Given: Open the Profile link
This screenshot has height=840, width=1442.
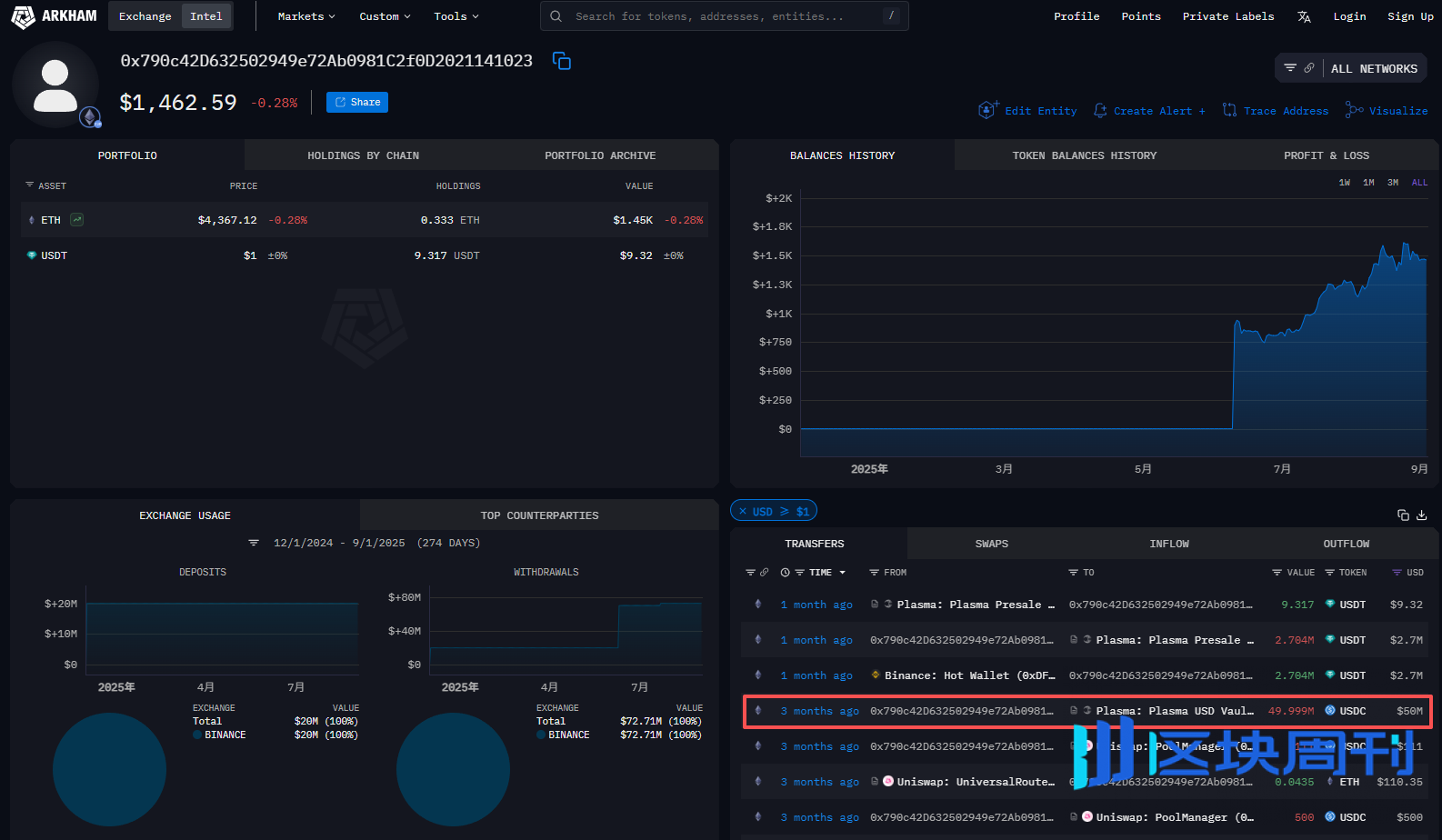Looking at the screenshot, I should [x=1076, y=16].
